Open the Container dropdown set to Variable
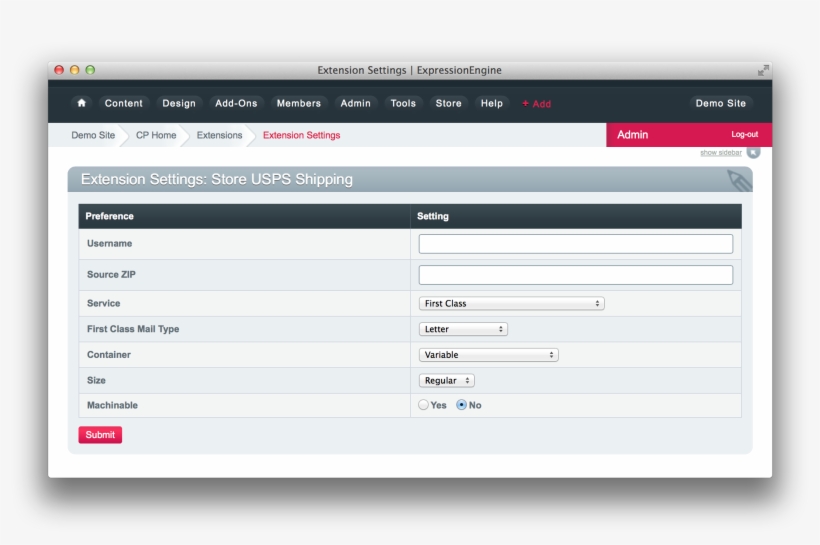 click(x=488, y=355)
